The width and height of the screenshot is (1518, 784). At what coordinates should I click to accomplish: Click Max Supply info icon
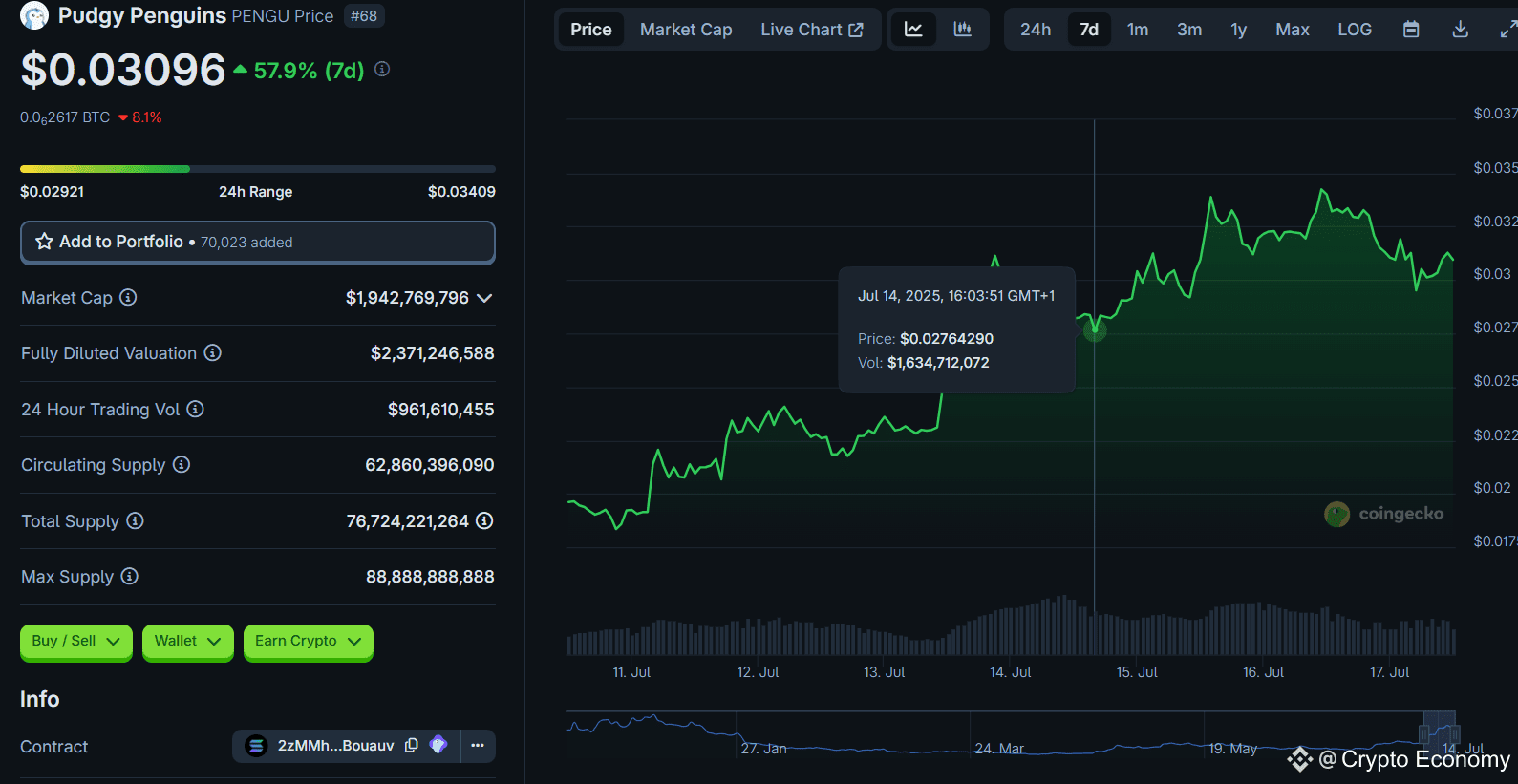coord(130,576)
